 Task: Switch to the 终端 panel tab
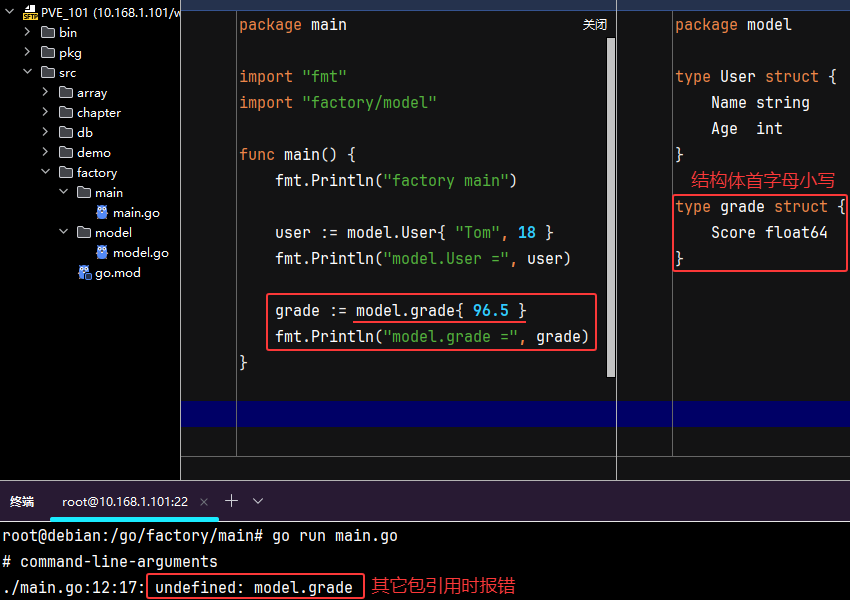pyautogui.click(x=22, y=501)
